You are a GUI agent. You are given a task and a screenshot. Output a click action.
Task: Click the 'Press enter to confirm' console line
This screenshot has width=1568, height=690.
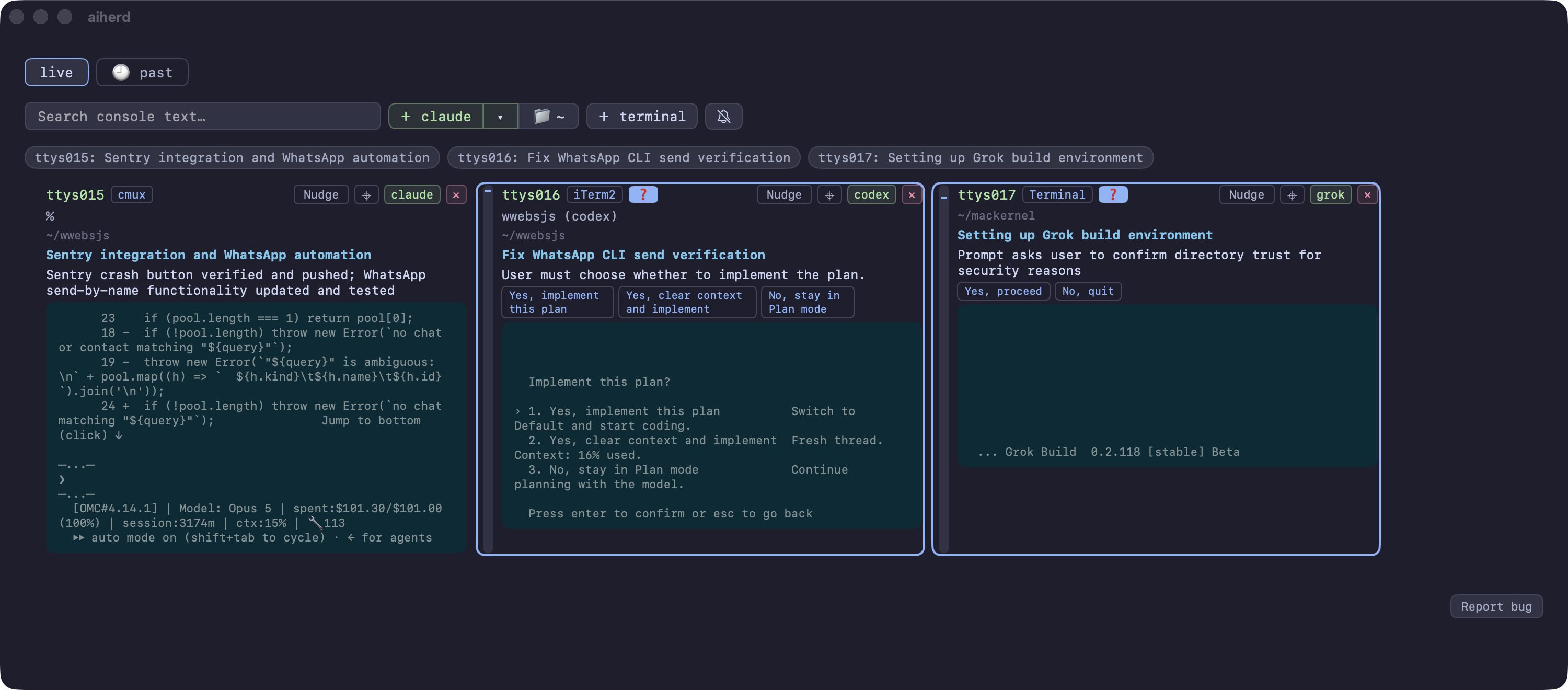point(670,513)
